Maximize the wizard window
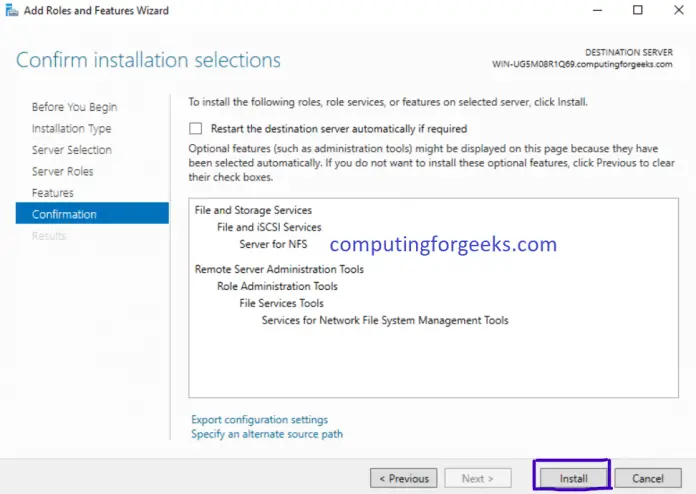The height and width of the screenshot is (494, 696). click(637, 10)
